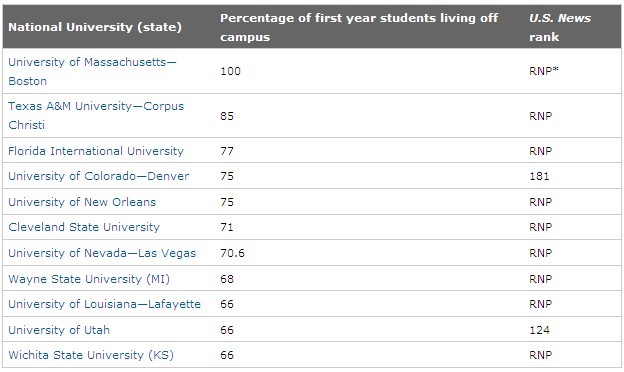Select Wichita State University (KS) link

coord(91,355)
